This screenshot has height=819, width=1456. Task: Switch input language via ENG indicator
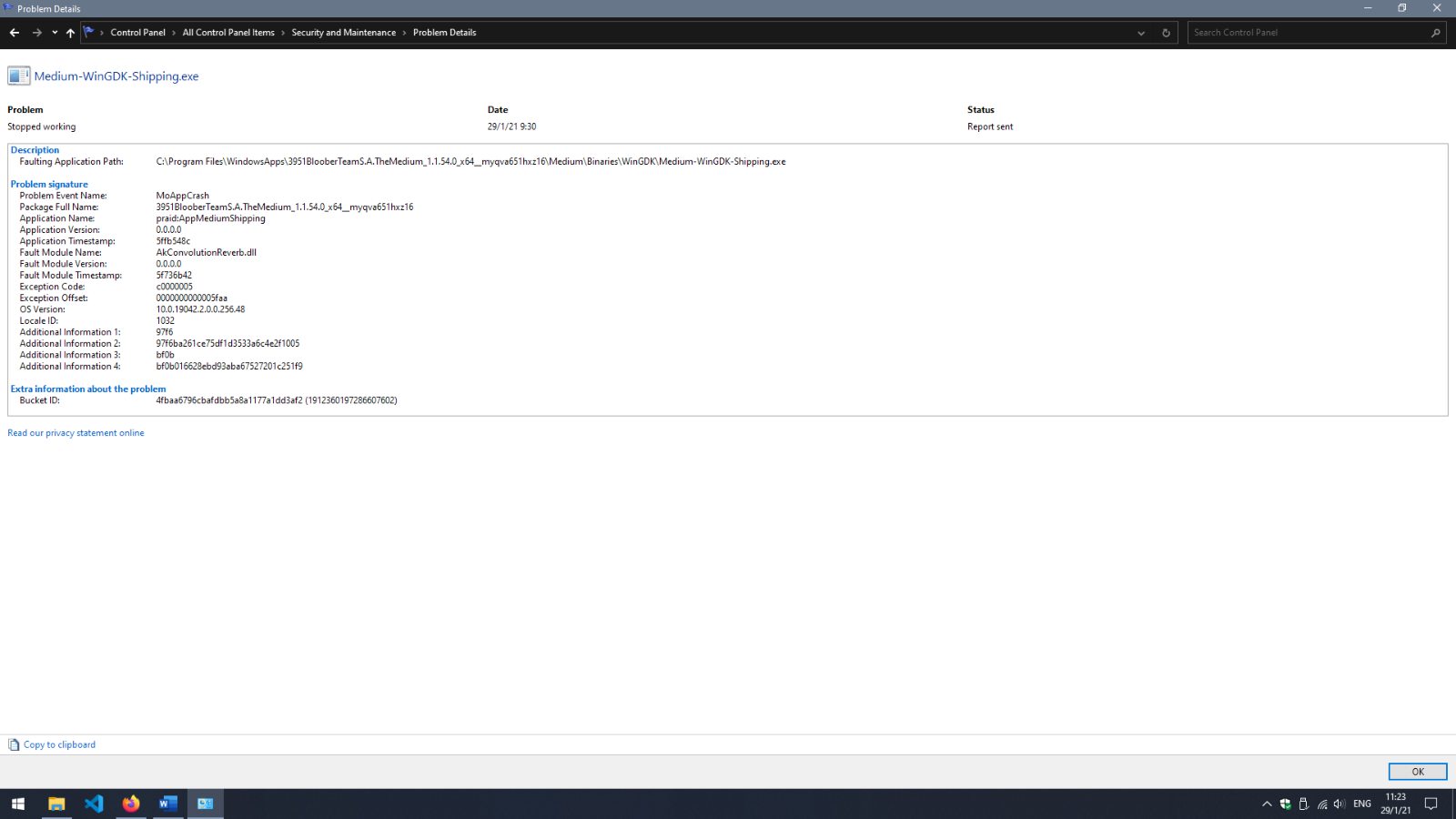(x=1362, y=804)
